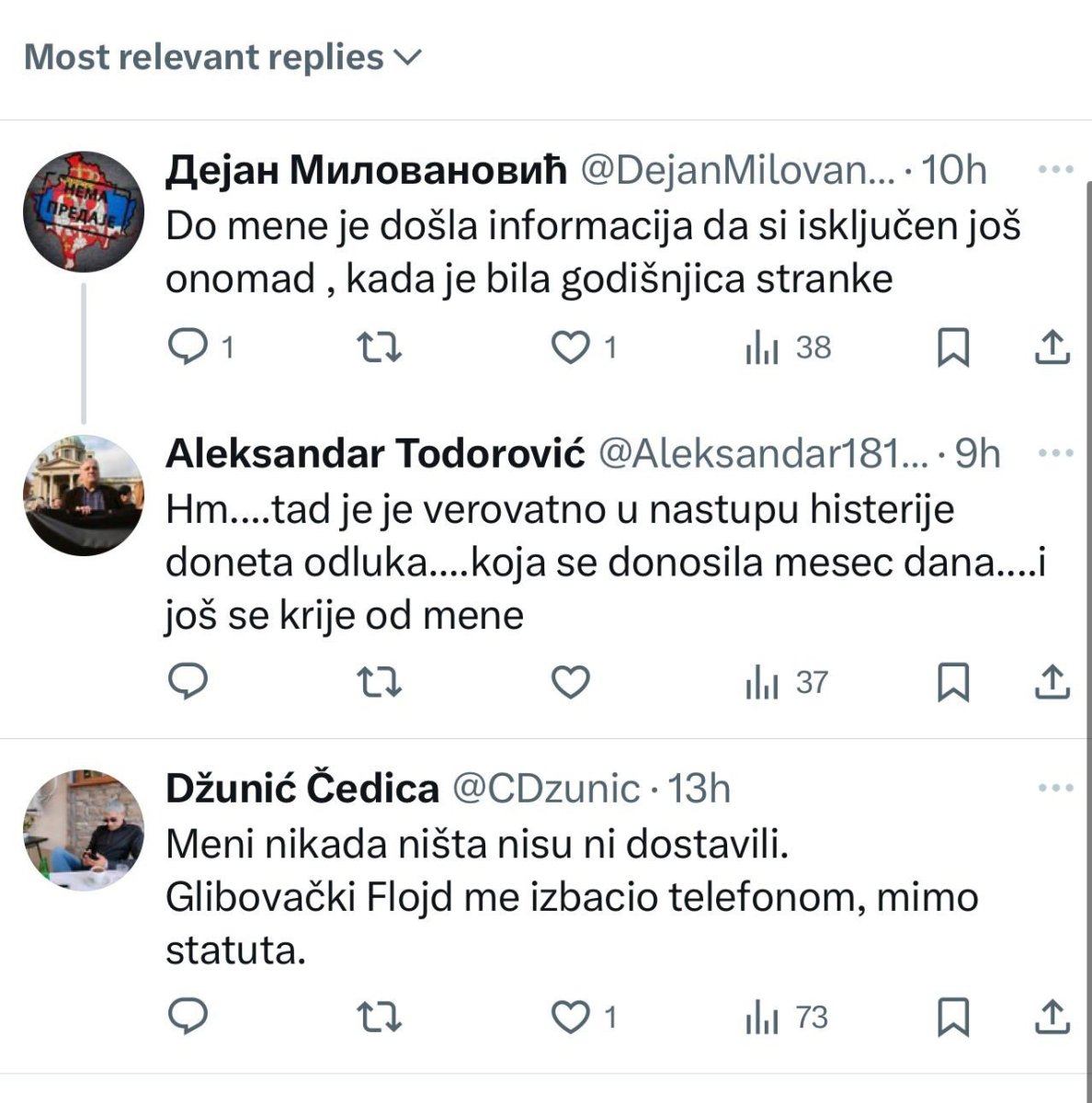
Task: Share Dejan Milovanović's reply
Action: click(1052, 347)
